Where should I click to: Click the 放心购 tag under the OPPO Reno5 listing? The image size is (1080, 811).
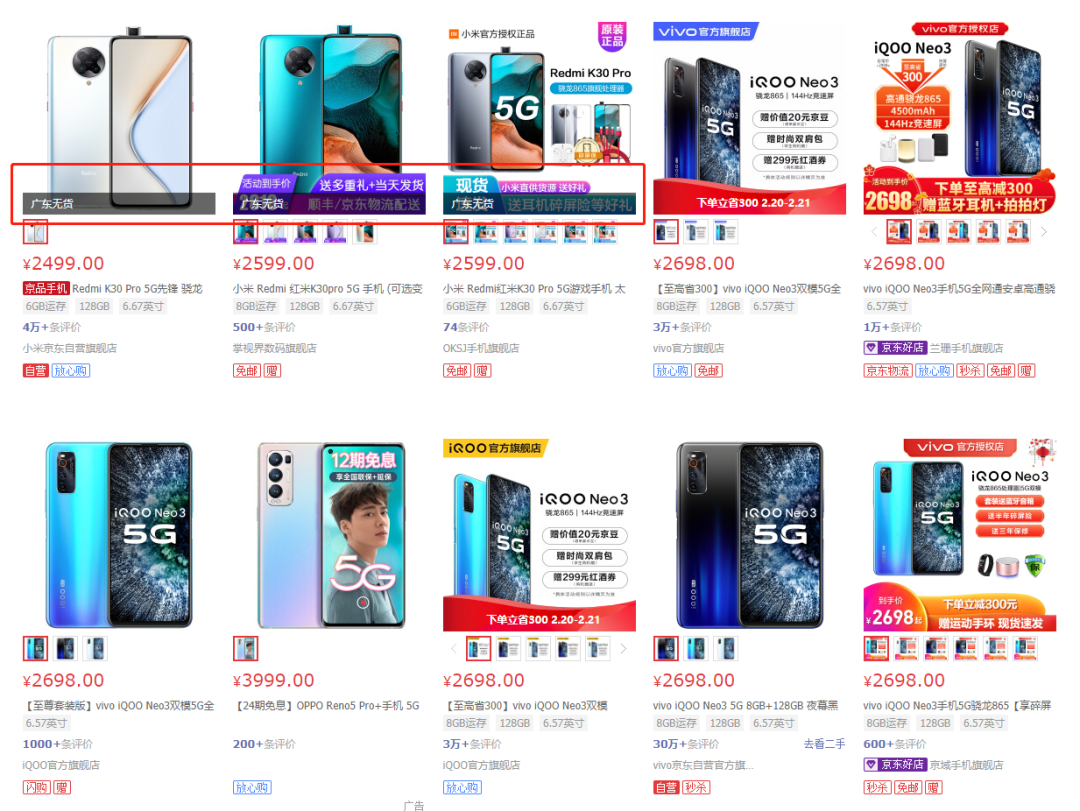coord(252,788)
